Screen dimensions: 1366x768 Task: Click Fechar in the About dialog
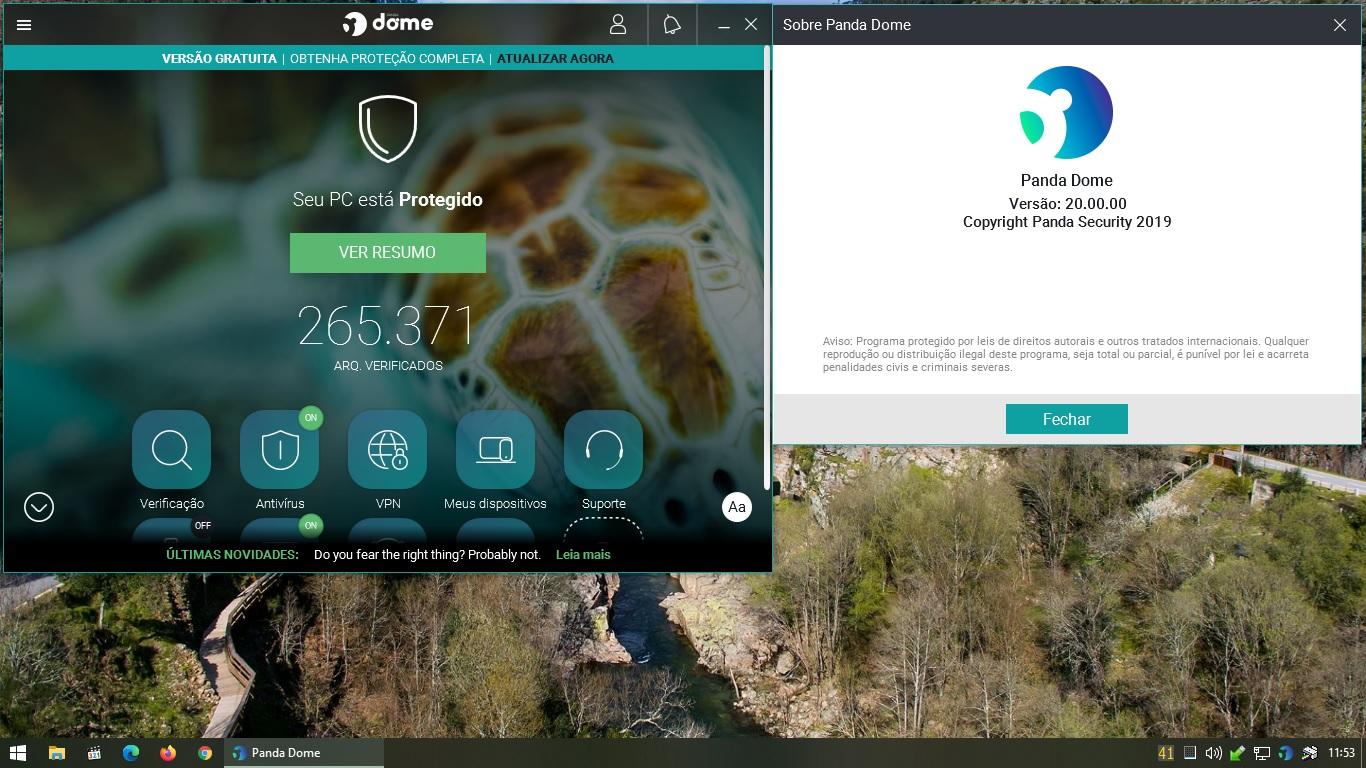(1066, 419)
